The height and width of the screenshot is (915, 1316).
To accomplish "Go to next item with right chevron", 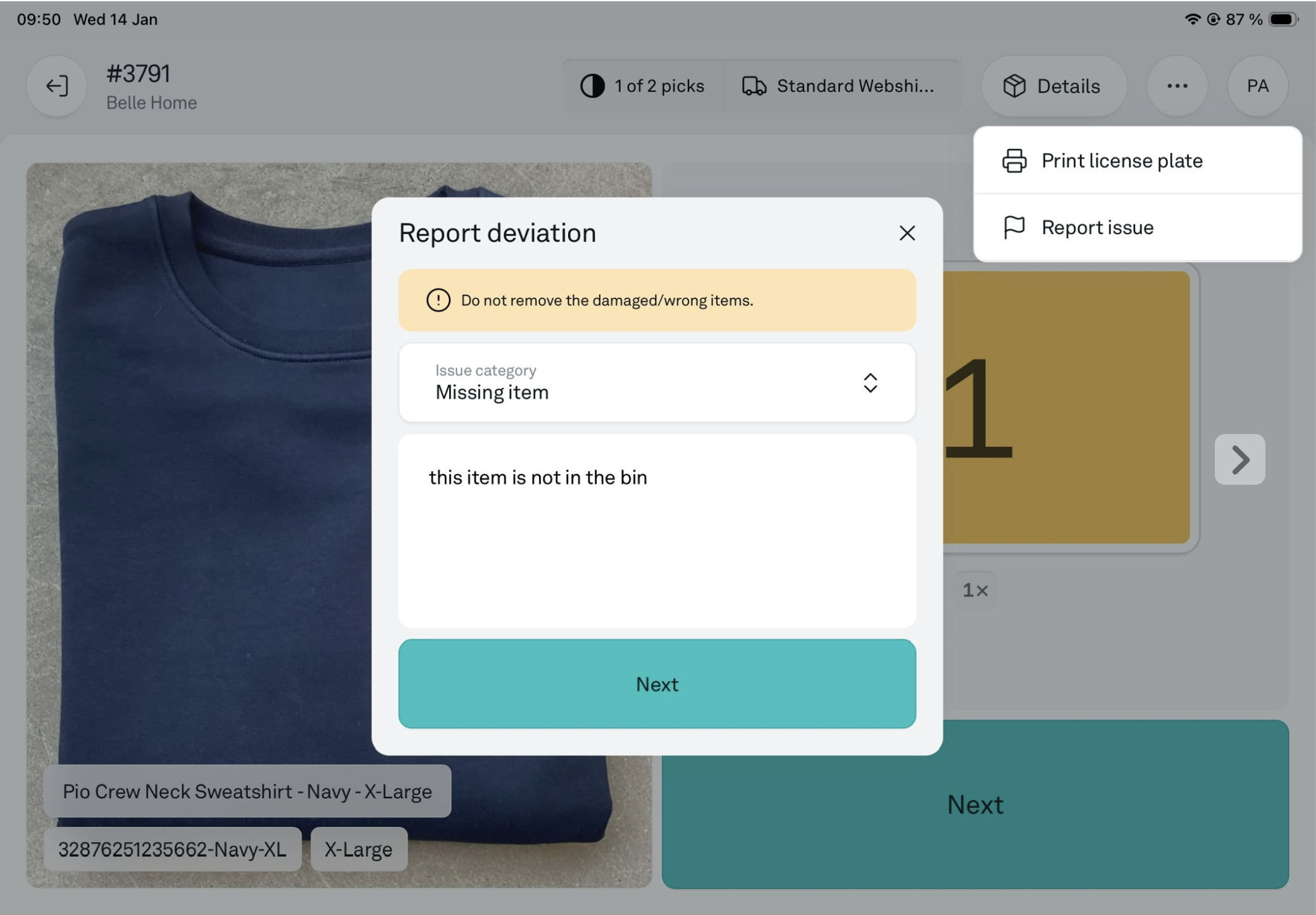I will click(x=1239, y=459).
